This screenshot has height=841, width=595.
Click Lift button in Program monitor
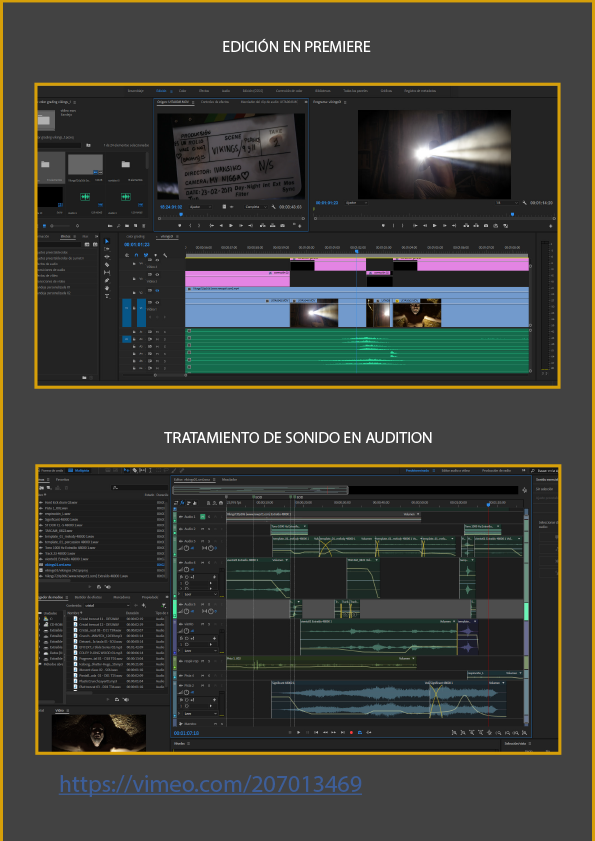pos(466,226)
